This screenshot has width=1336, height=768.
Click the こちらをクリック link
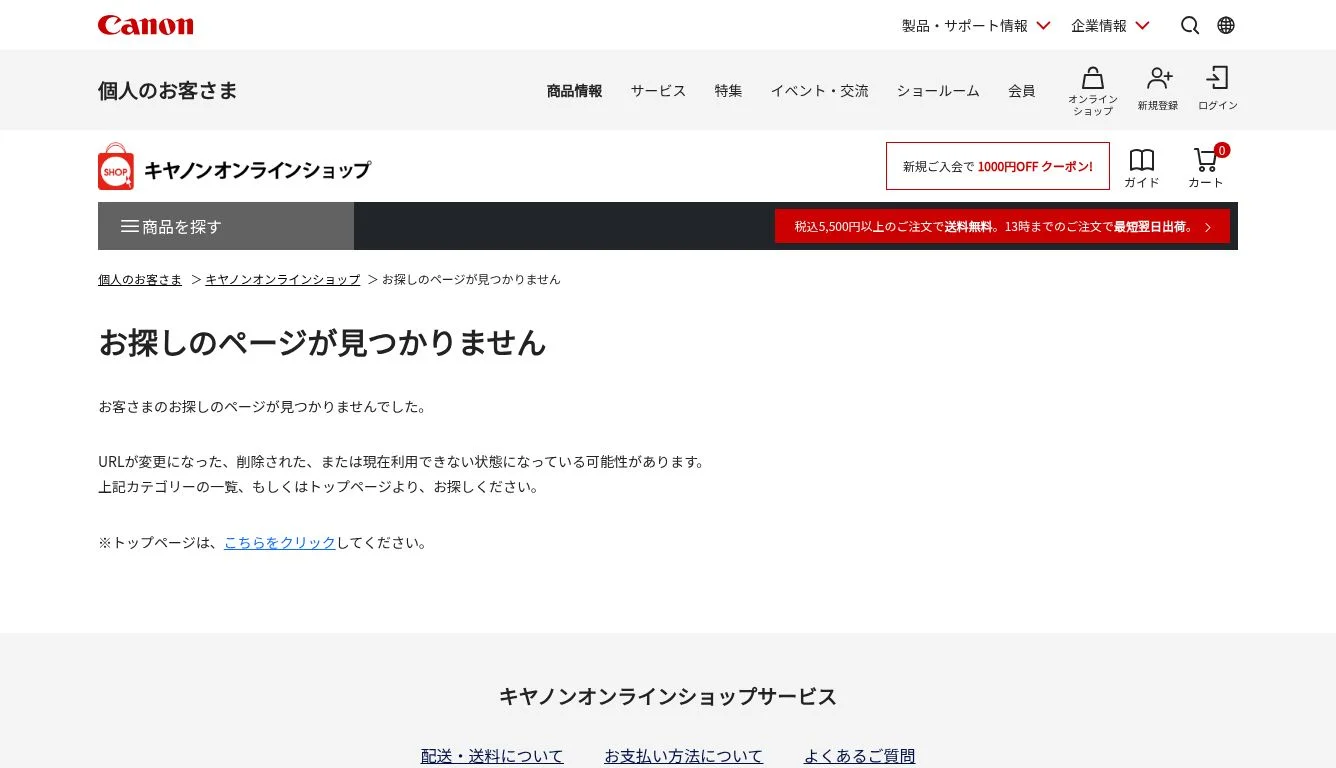pos(280,543)
